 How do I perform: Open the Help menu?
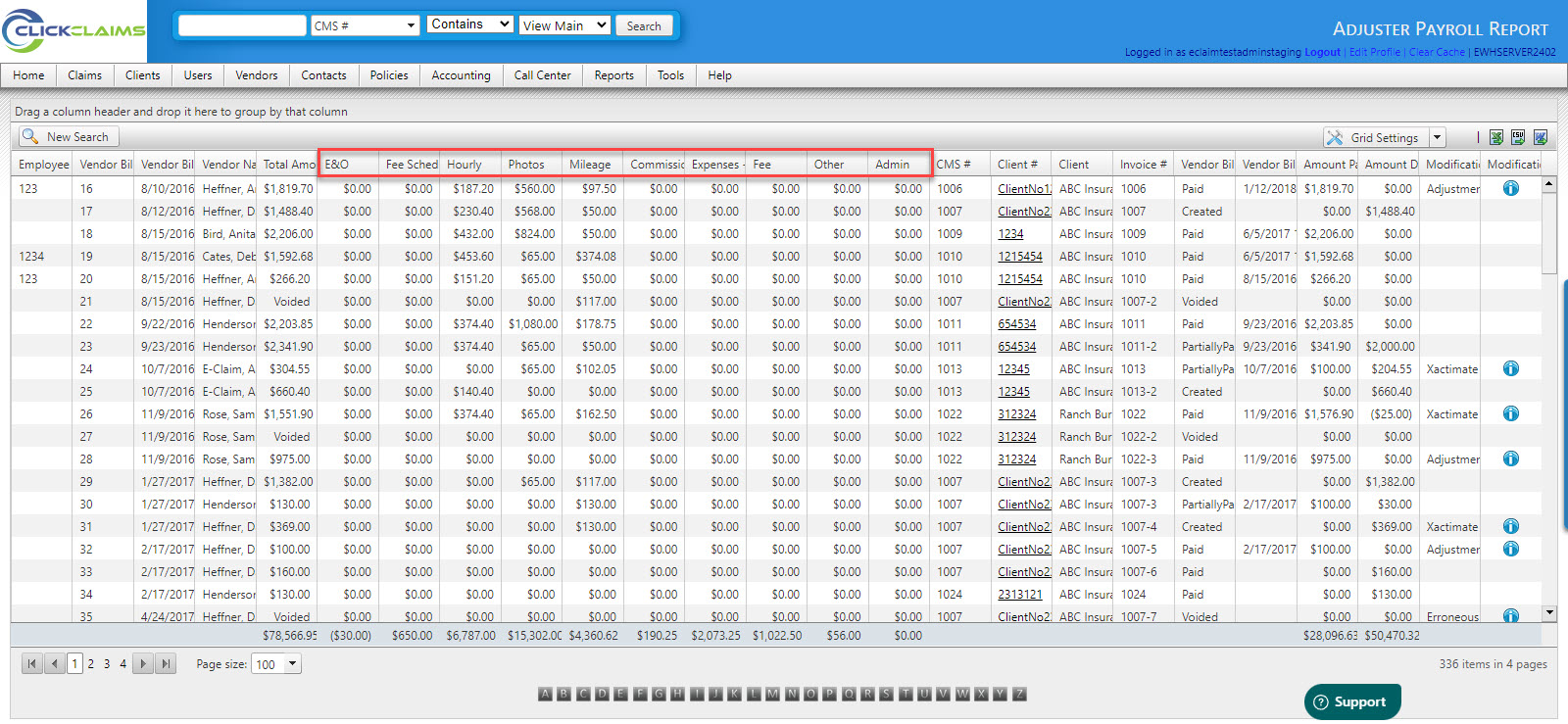(x=720, y=75)
